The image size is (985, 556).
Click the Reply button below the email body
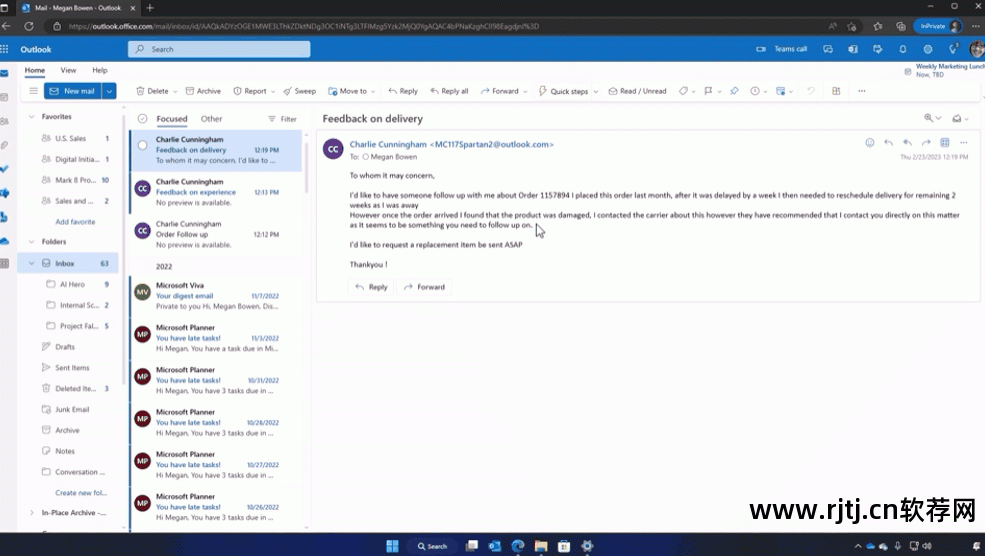(371, 287)
